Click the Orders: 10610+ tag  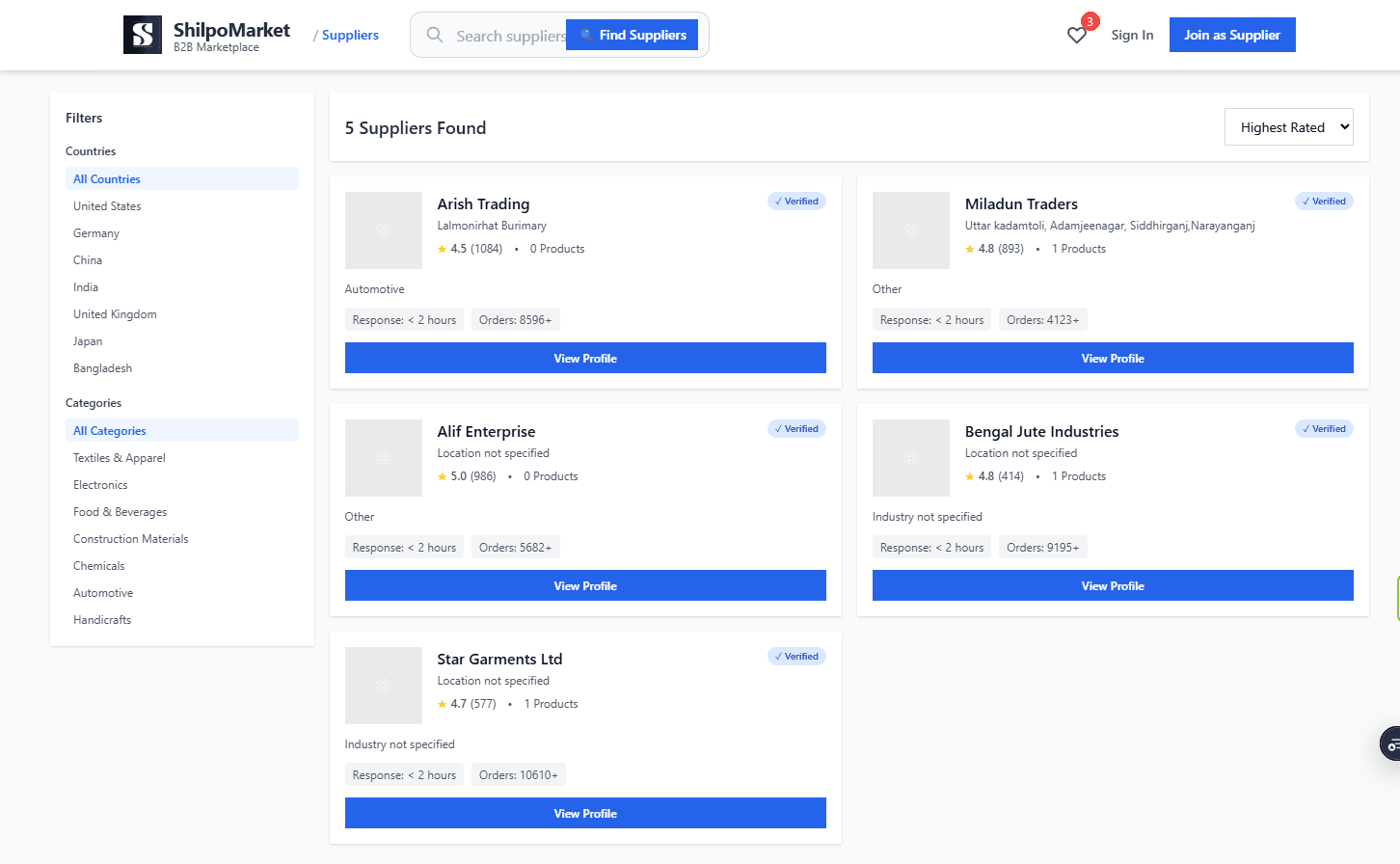pyautogui.click(x=519, y=774)
